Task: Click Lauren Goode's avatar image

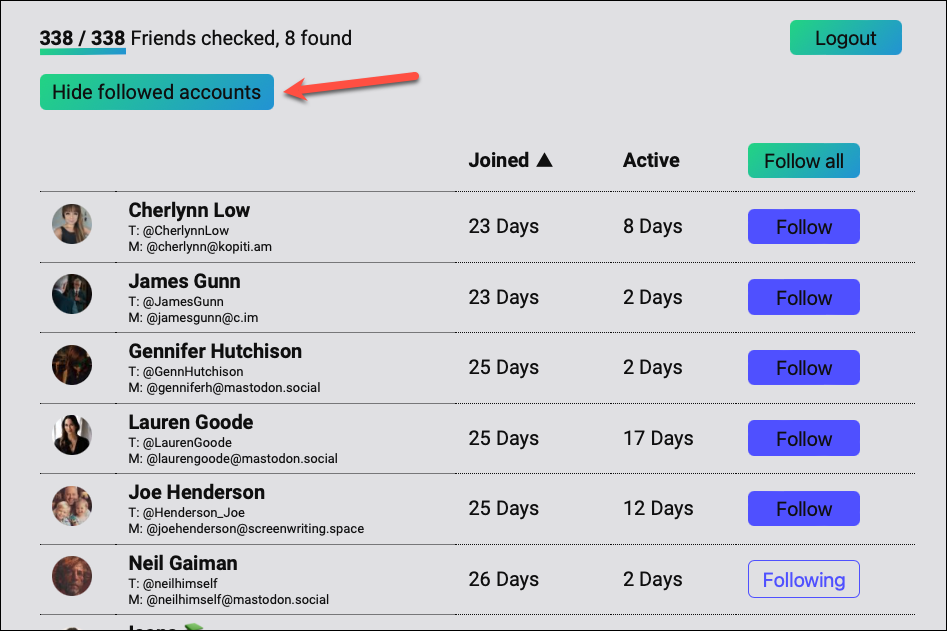Action: point(72,435)
